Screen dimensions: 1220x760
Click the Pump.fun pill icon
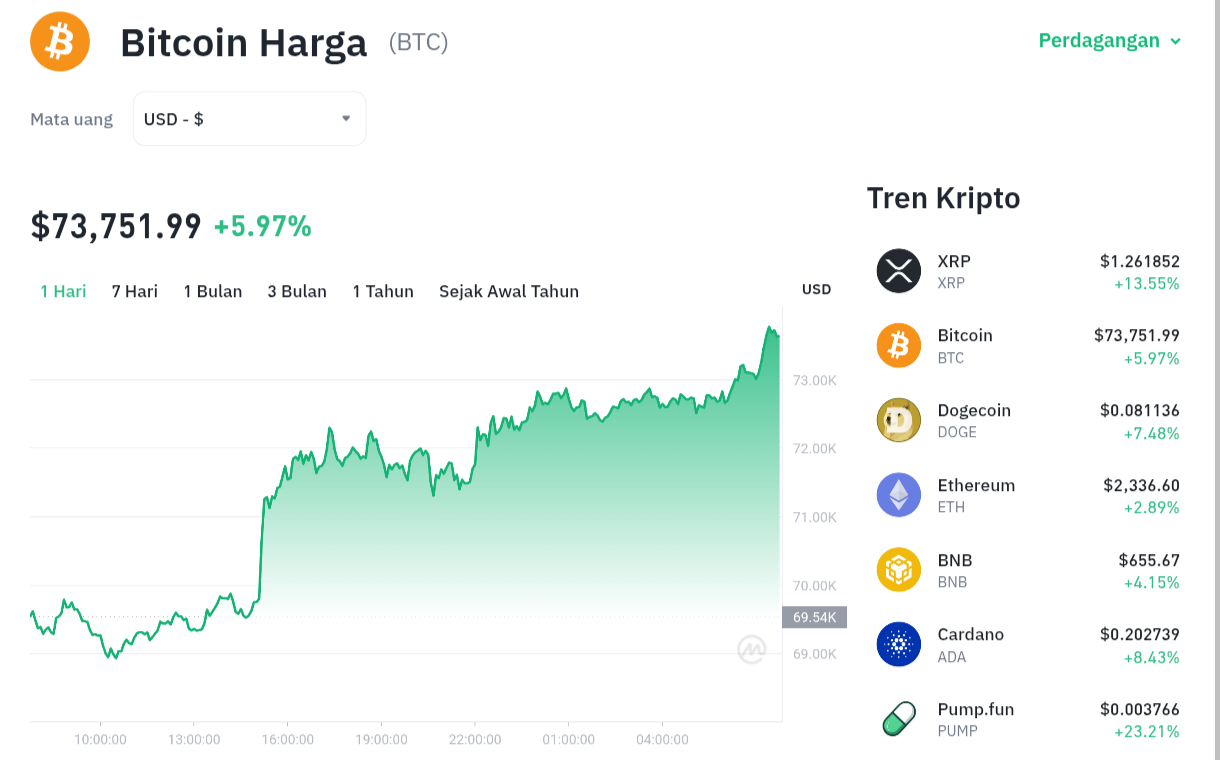click(898, 719)
